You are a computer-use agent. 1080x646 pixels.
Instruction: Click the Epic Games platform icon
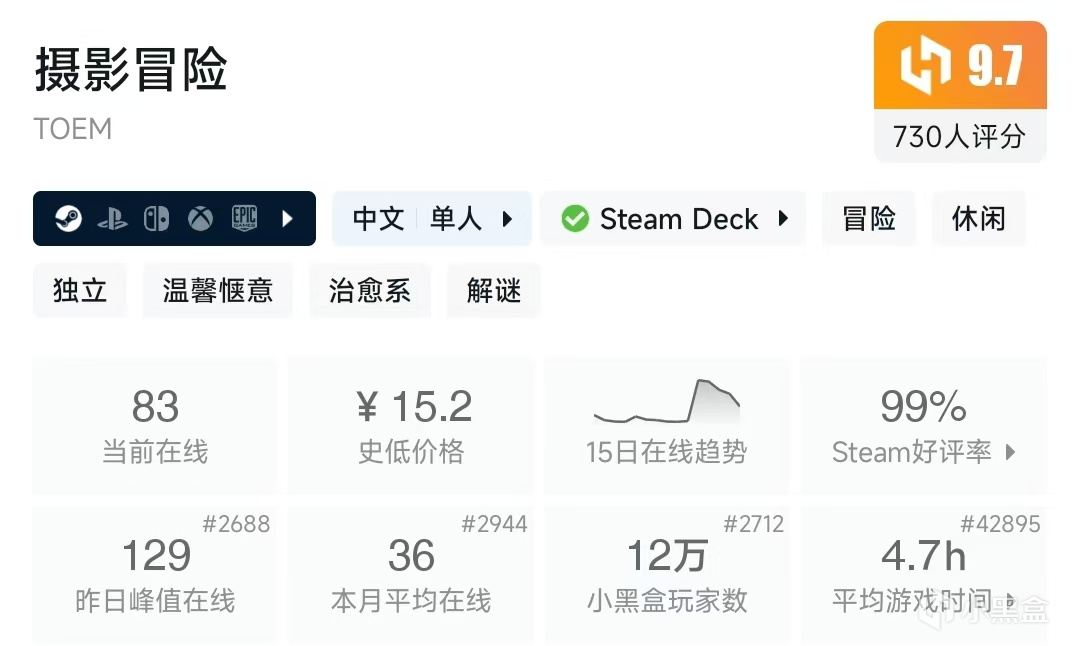click(x=245, y=219)
